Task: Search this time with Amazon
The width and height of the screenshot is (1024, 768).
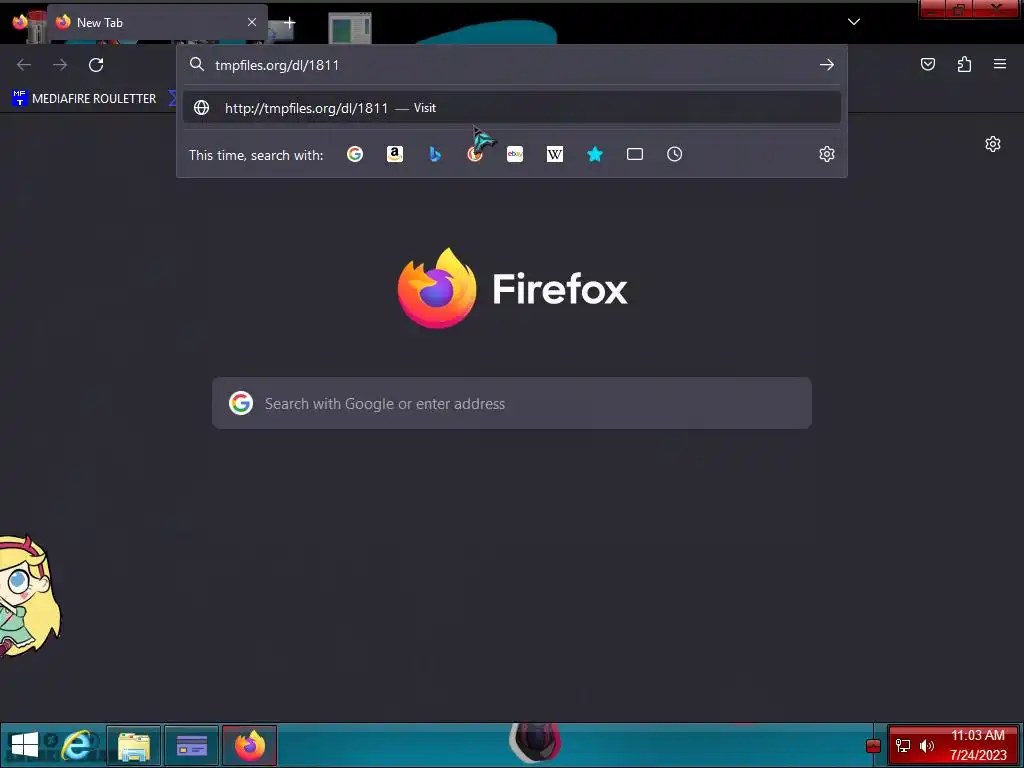Action: point(394,154)
